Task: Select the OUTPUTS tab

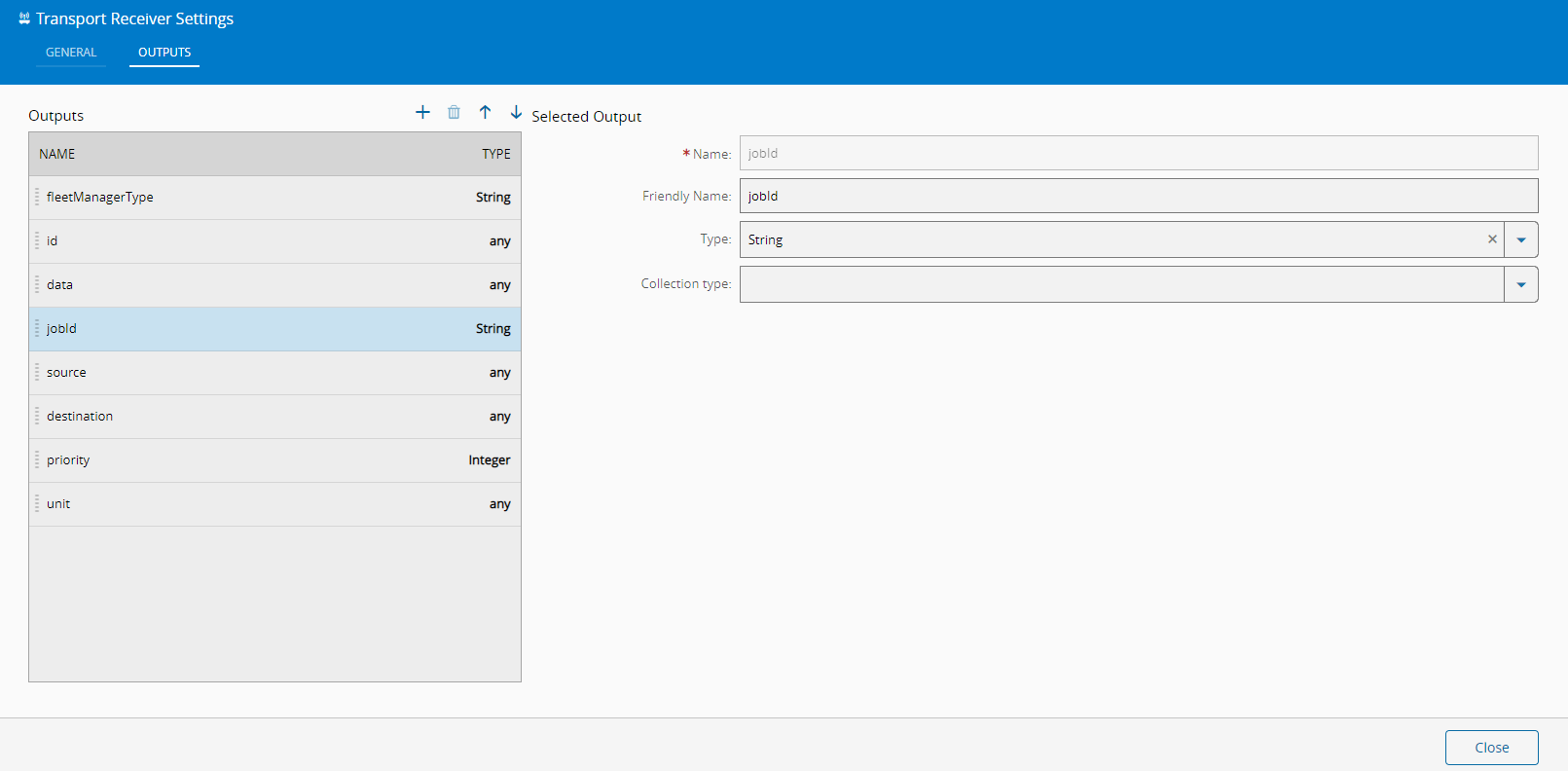Action: 164,53
